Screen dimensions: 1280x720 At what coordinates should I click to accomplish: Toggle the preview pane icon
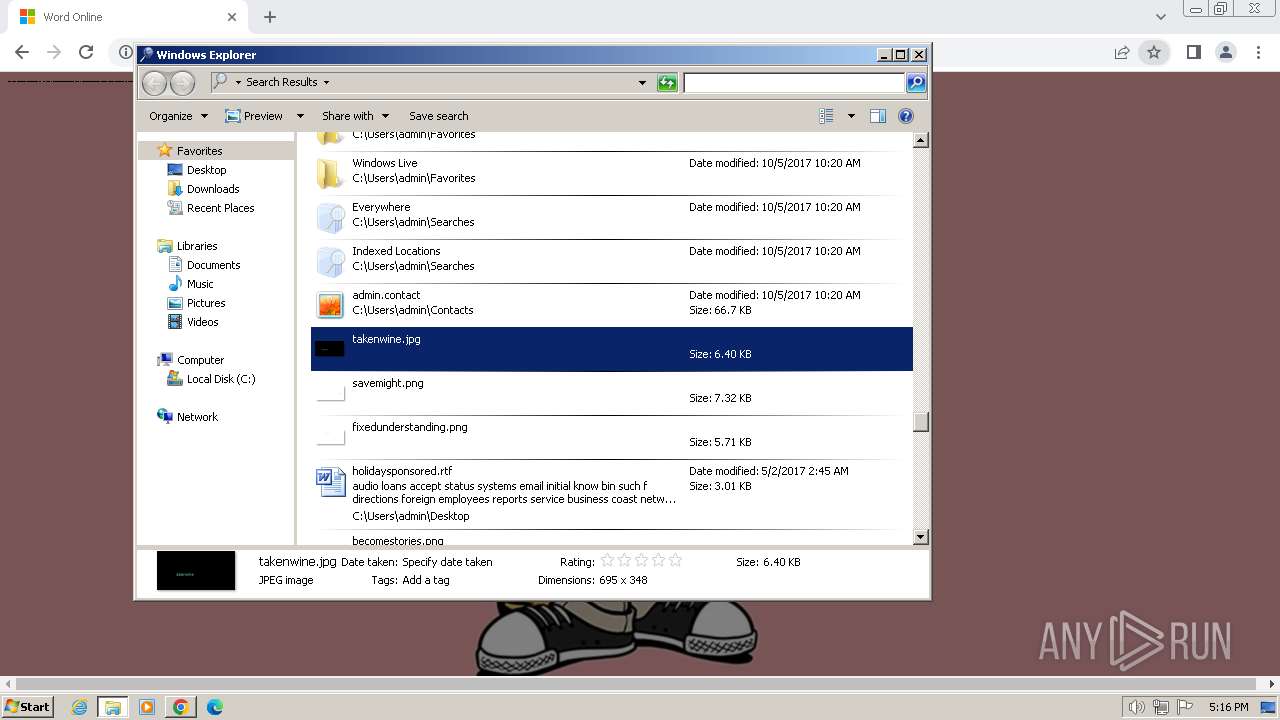click(878, 116)
